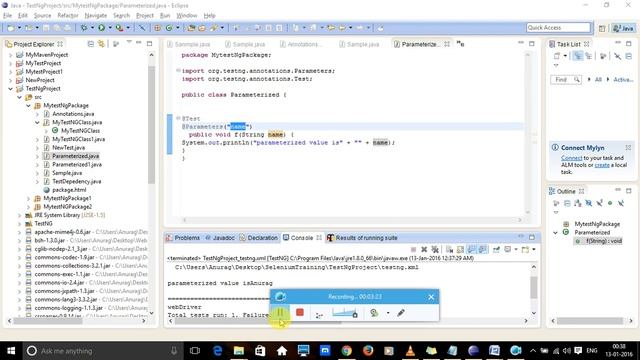
Task: Click the New file toolbar icon
Action: [11, 27]
